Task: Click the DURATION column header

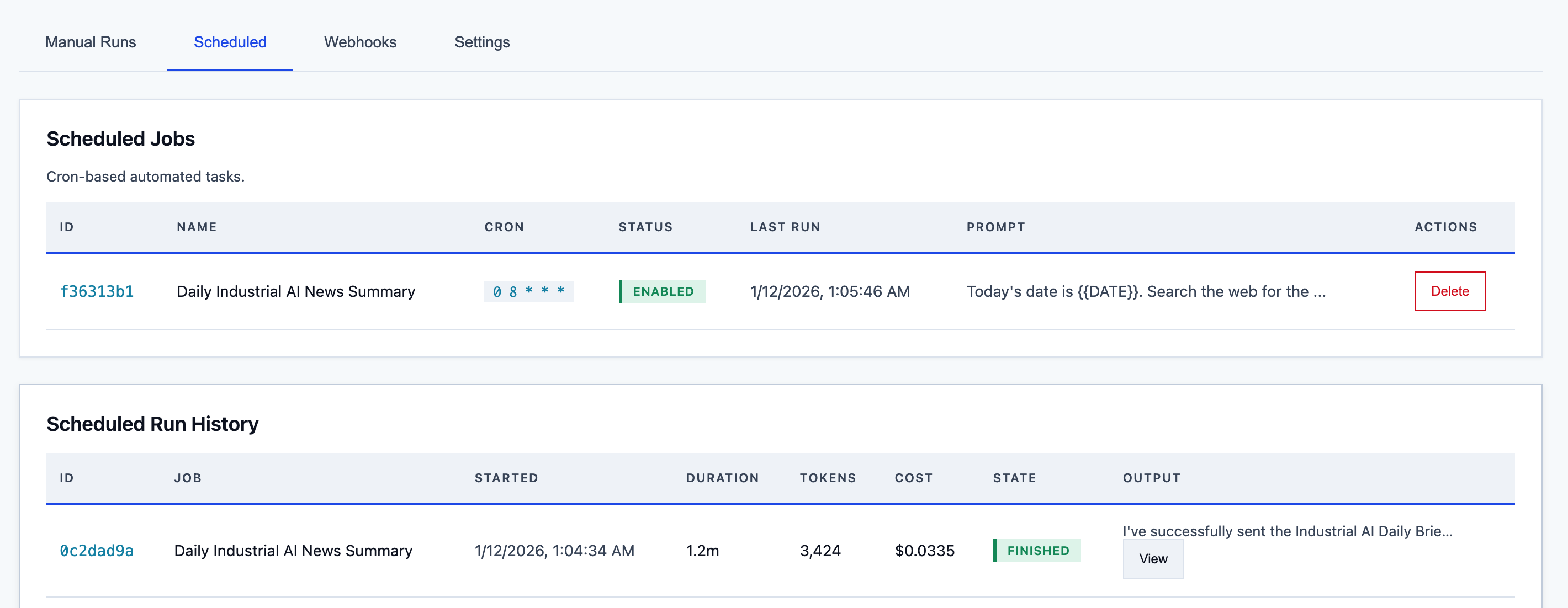Action: pyautogui.click(x=722, y=478)
